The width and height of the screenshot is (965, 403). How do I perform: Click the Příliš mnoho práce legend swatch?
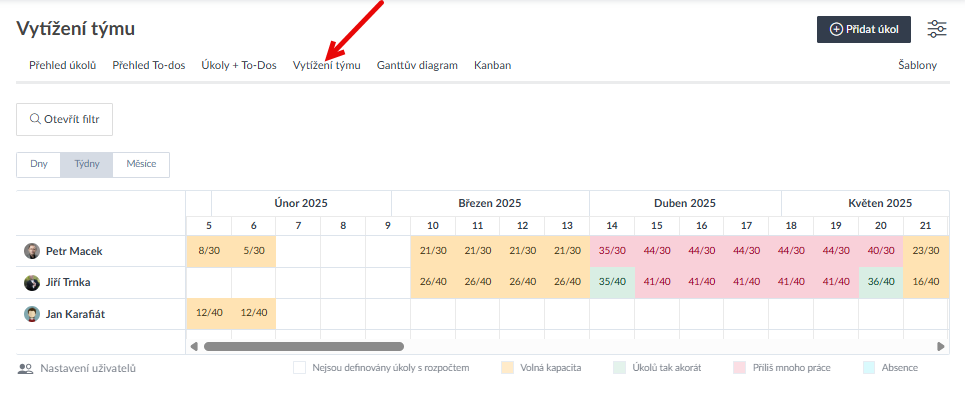(740, 368)
